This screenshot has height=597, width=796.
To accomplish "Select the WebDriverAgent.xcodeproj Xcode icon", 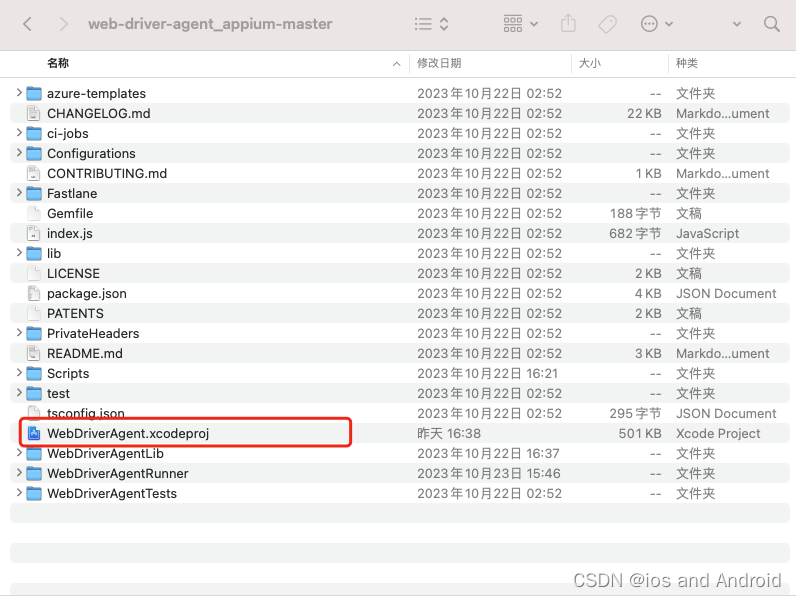I will pyautogui.click(x=34, y=433).
